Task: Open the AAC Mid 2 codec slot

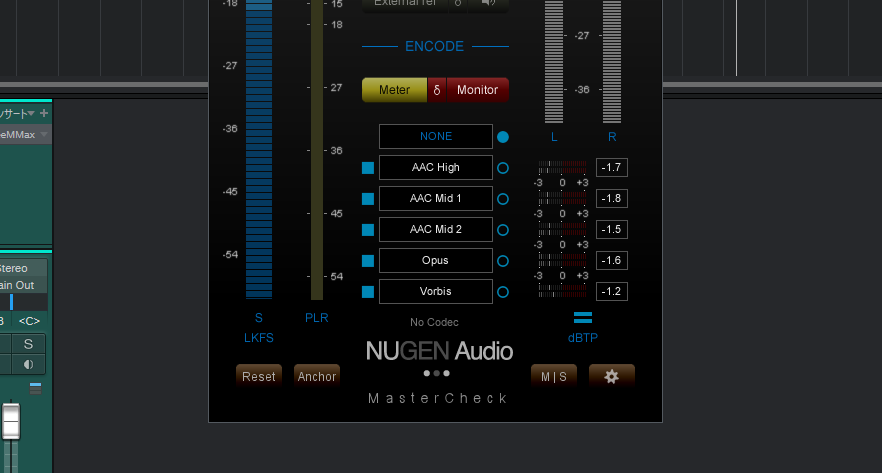Action: coord(436,229)
